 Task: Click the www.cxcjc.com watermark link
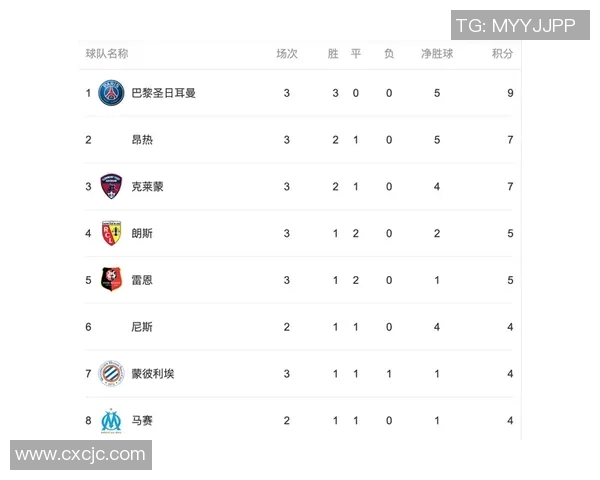pos(81,455)
